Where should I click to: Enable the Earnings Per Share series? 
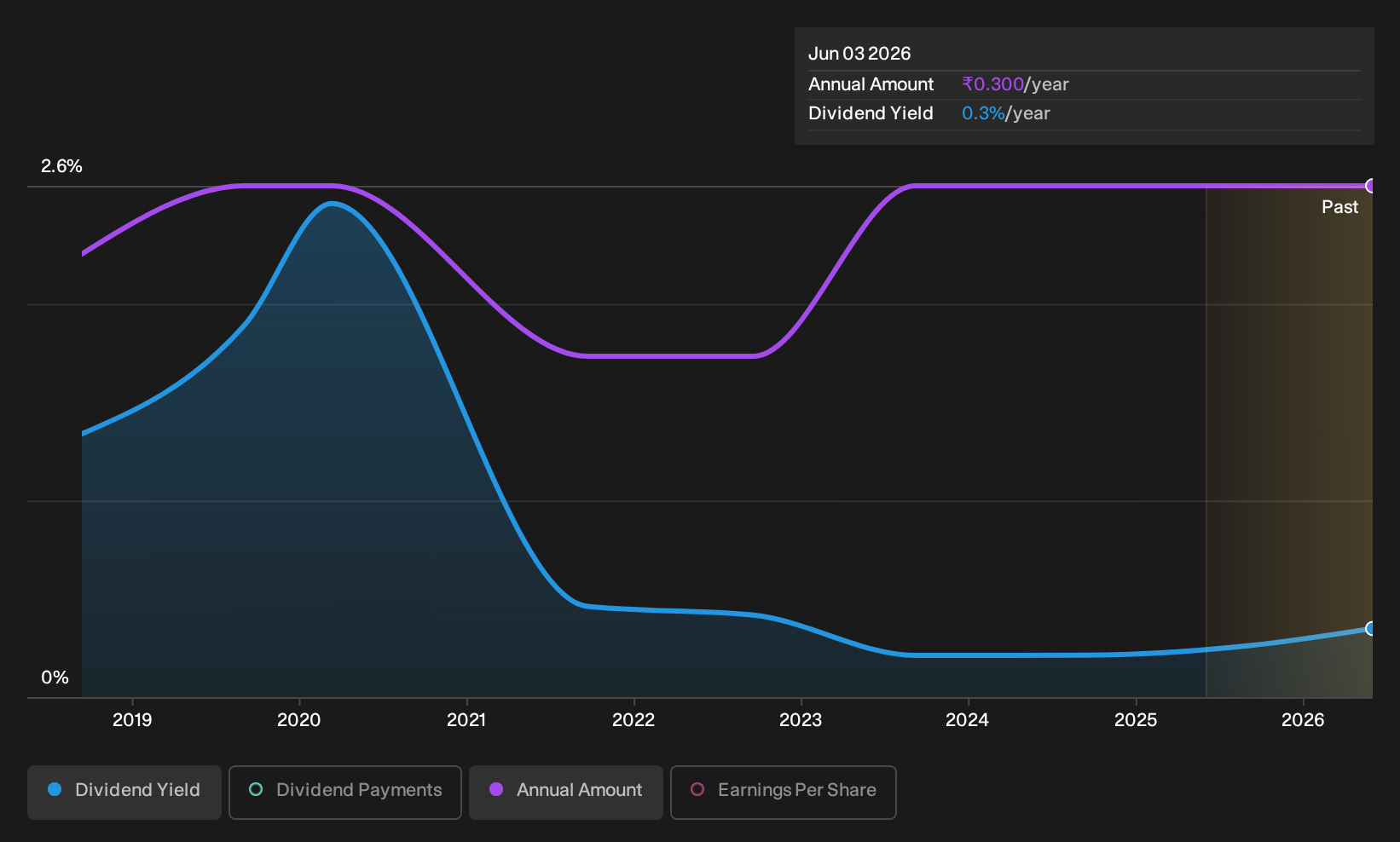coord(784,793)
